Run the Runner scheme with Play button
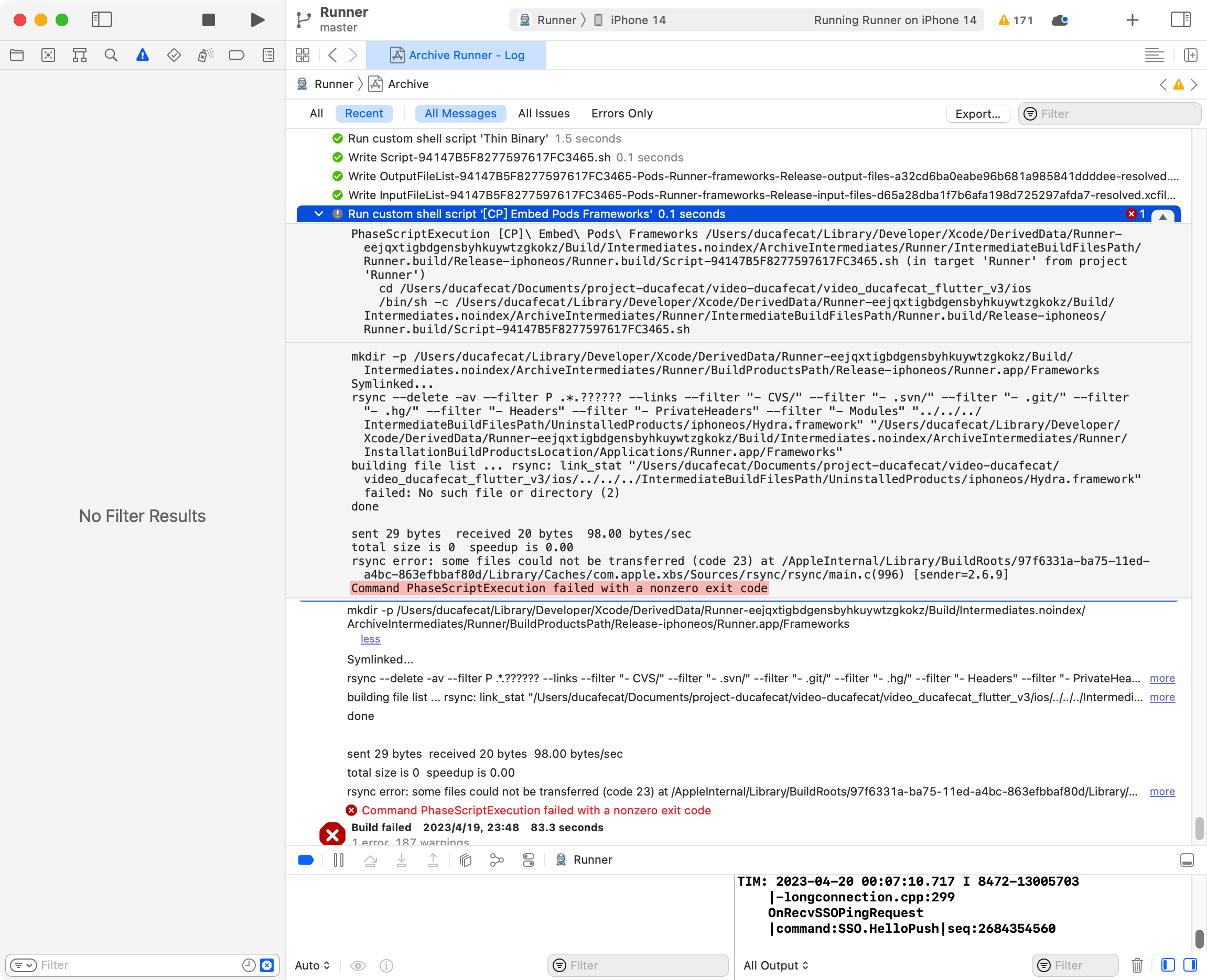Viewport: 1207px width, 980px height. tap(257, 20)
